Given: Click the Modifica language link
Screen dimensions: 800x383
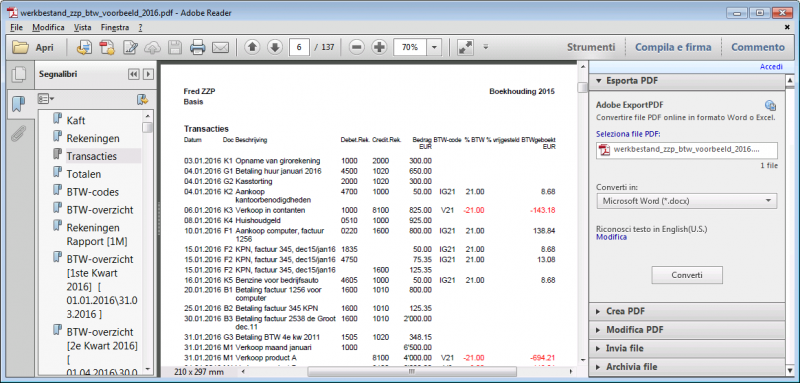Looking at the screenshot, I should pos(611,237).
